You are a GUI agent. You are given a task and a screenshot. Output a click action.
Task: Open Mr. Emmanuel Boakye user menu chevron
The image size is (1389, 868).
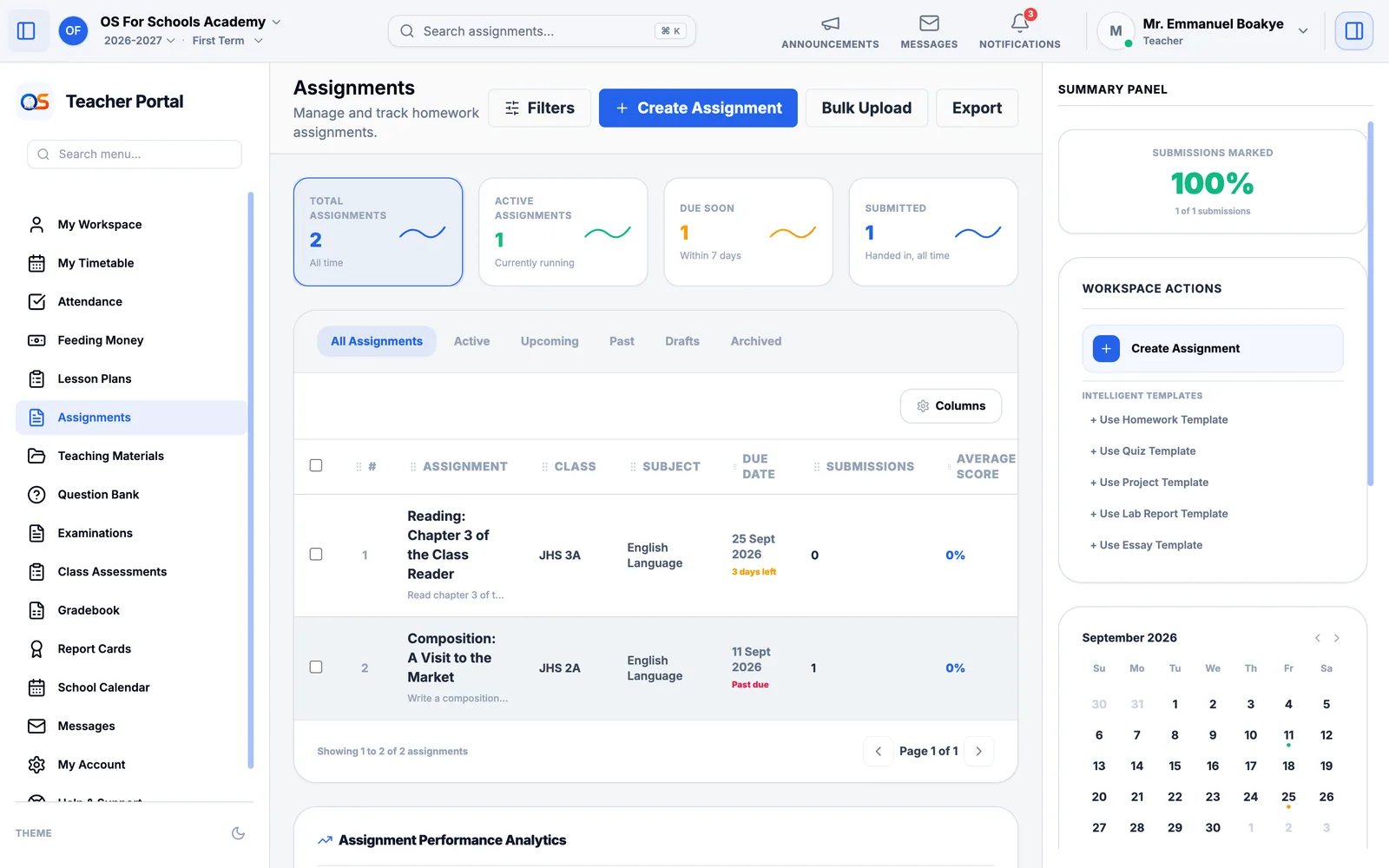pyautogui.click(x=1302, y=31)
